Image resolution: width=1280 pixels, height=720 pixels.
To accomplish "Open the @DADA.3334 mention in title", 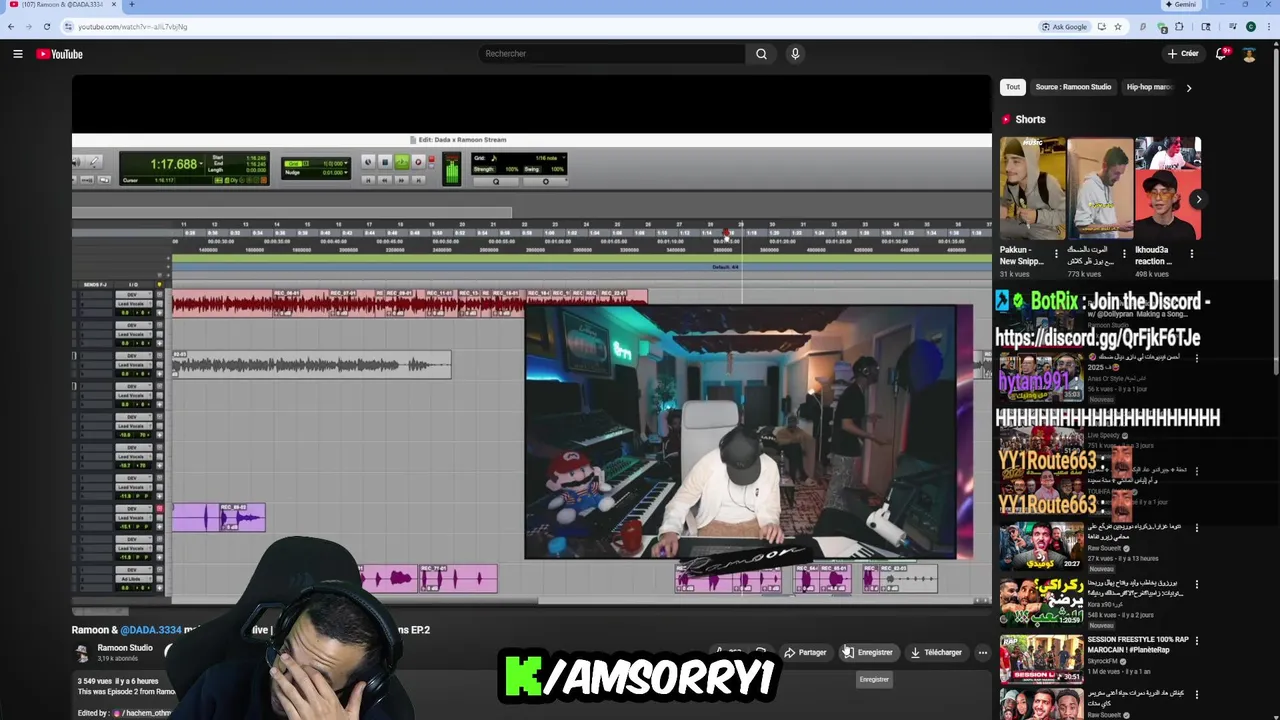I will (x=151, y=630).
